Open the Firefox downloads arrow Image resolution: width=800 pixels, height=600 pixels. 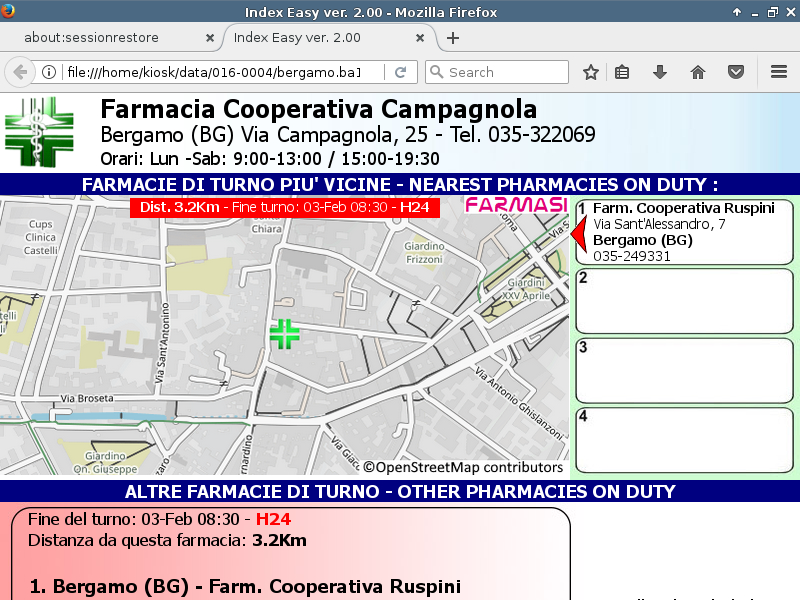click(x=660, y=72)
